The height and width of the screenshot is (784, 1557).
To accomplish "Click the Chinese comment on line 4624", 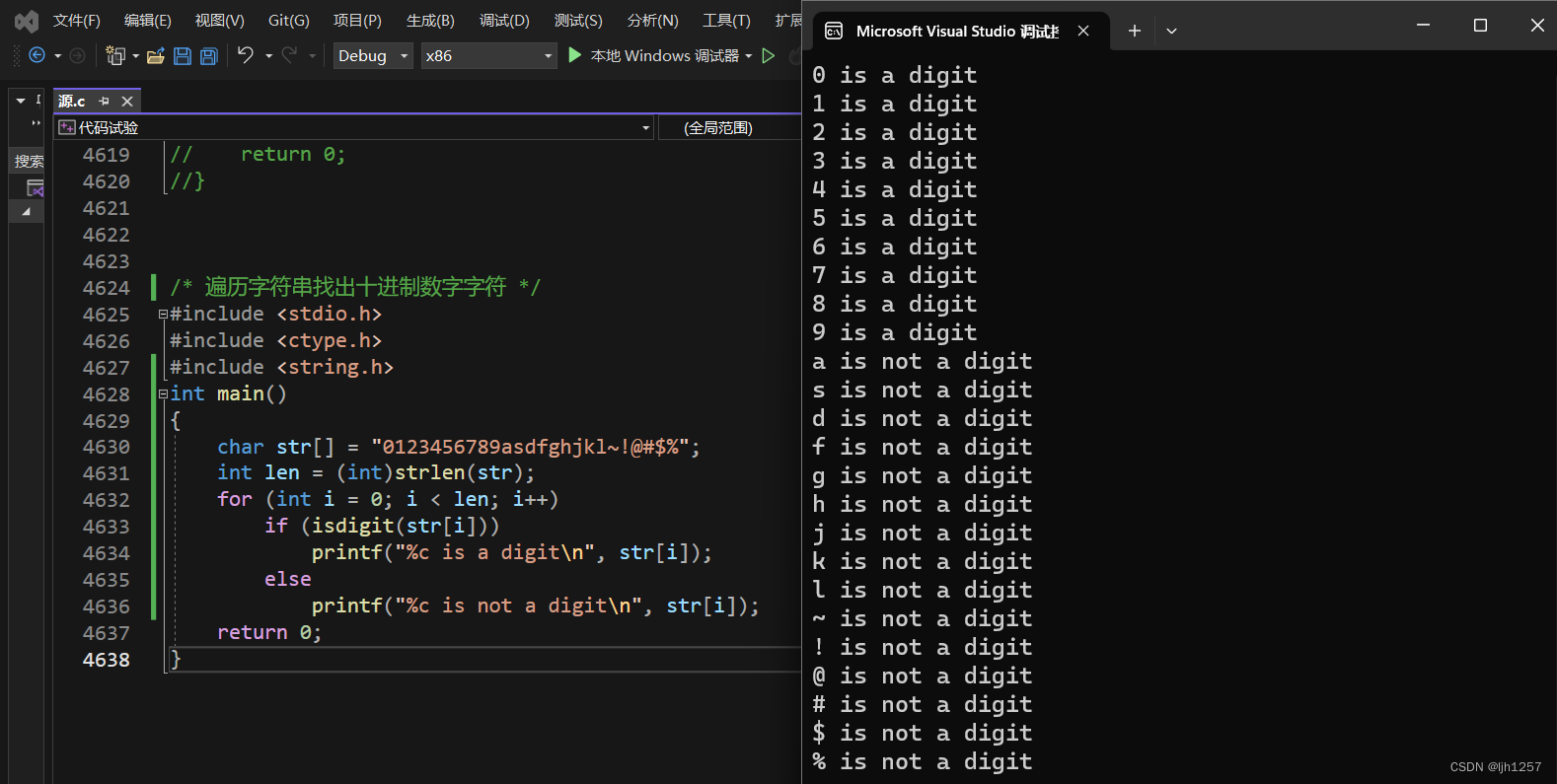I will click(x=355, y=287).
